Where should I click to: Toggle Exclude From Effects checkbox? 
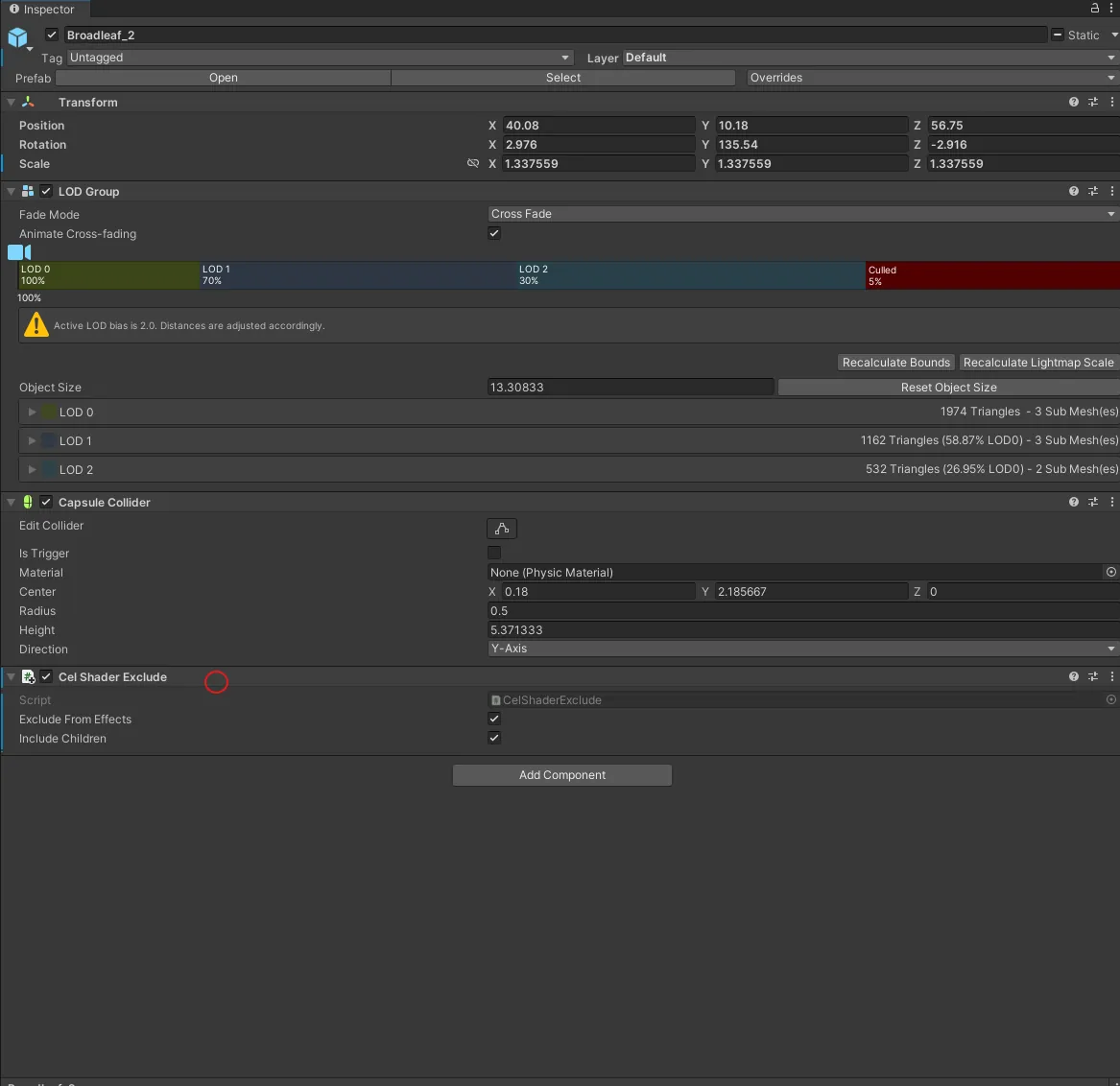pyautogui.click(x=493, y=719)
